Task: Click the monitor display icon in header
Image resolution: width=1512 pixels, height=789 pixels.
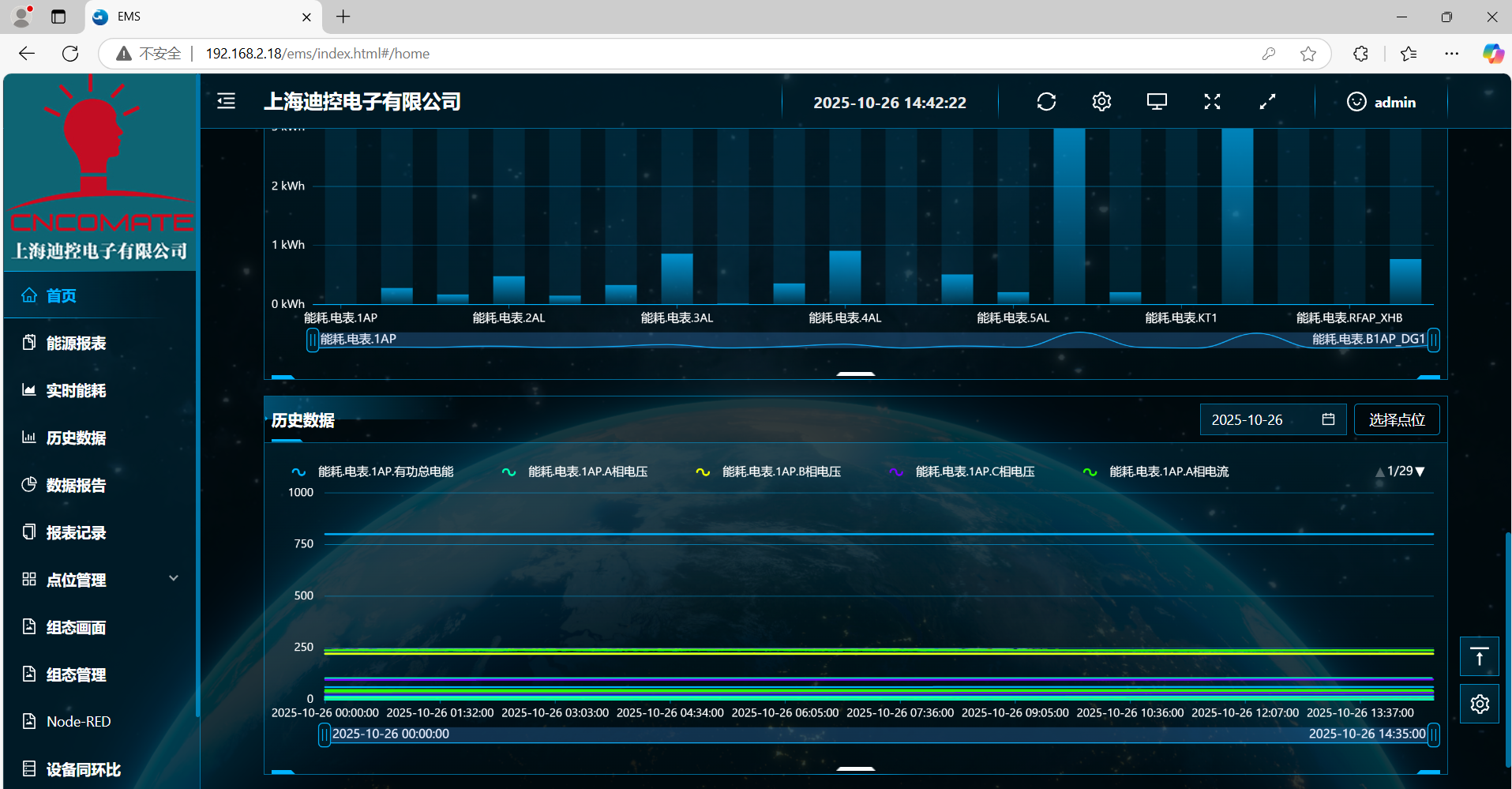Action: 1157,102
